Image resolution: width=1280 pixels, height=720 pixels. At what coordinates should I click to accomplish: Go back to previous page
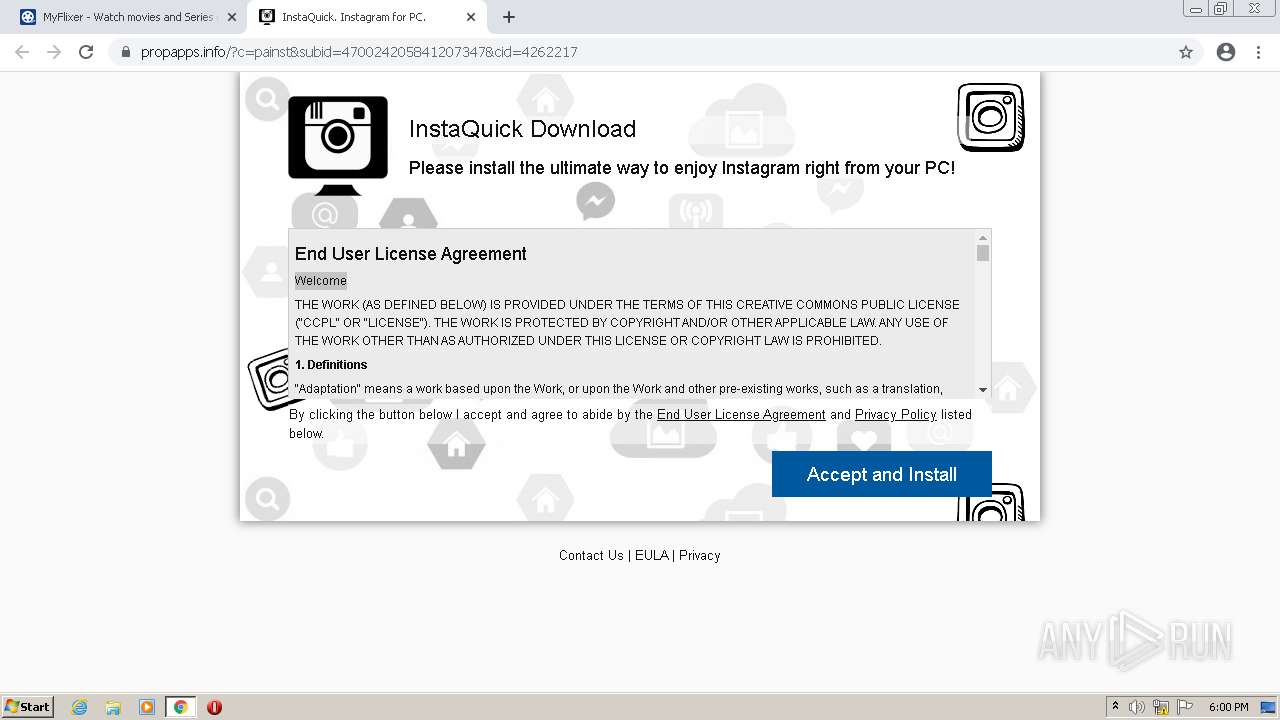22,52
